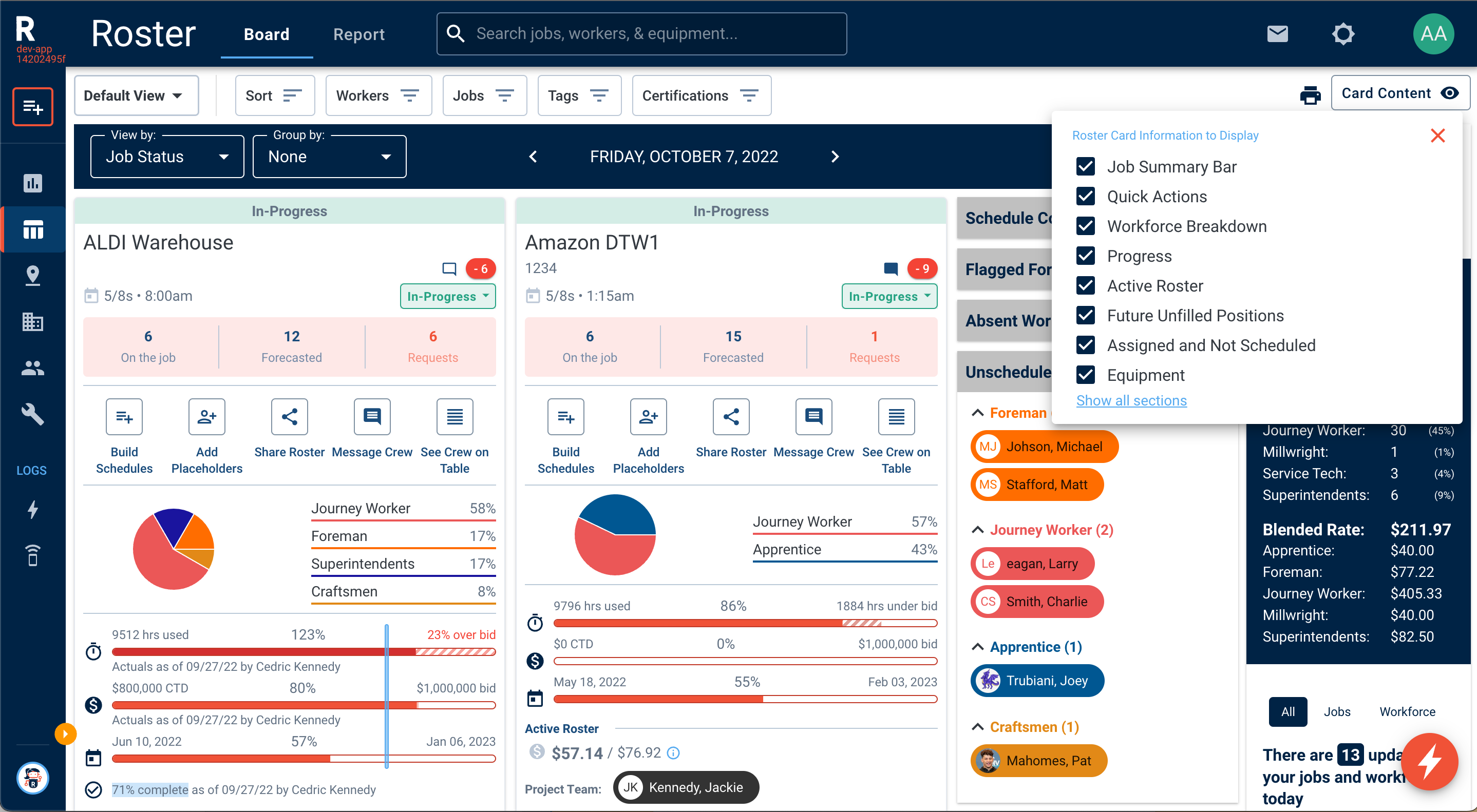Open the wrench equipment sidebar icon
This screenshot has height=812, width=1477.
point(33,414)
